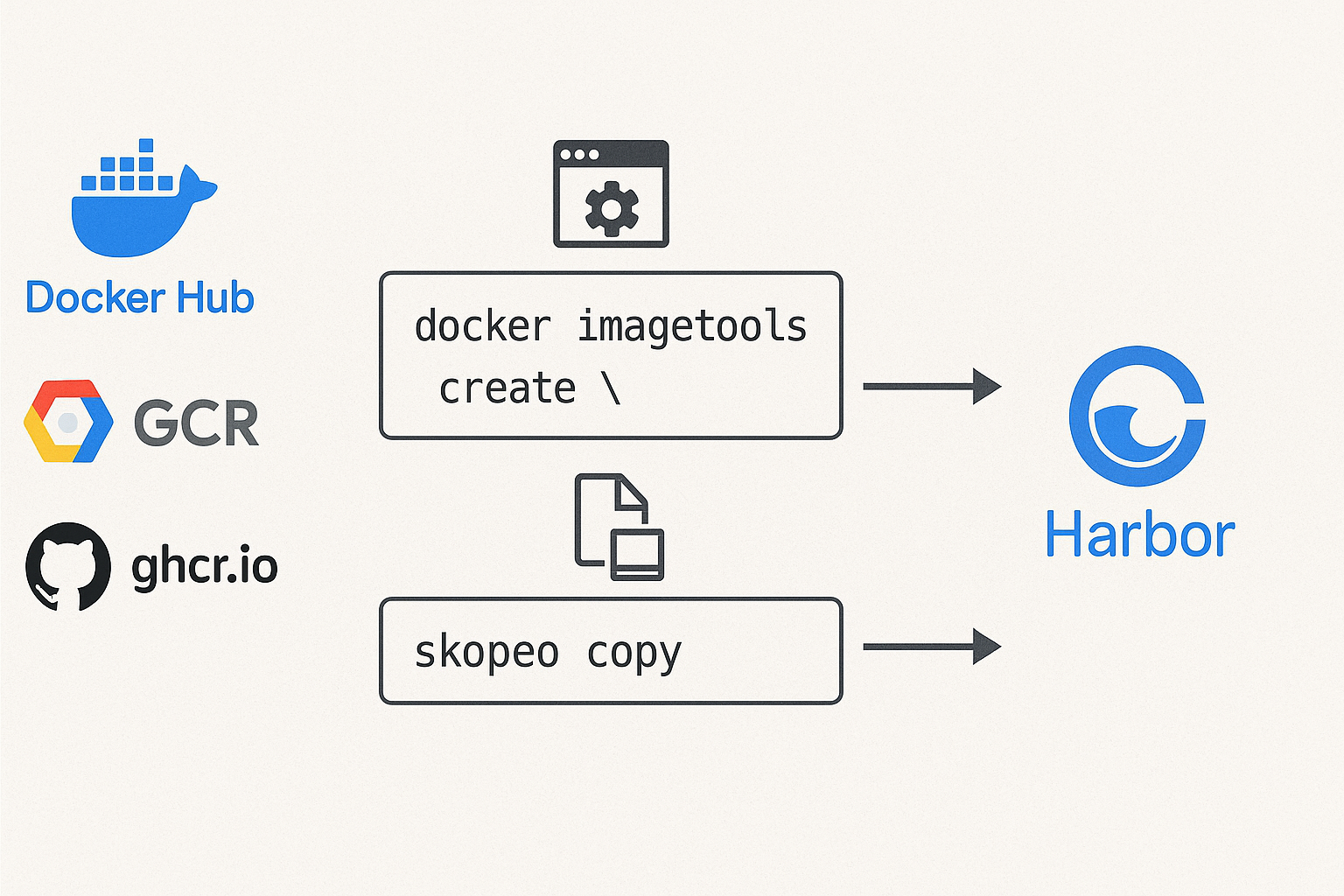Click the GitHub octocat logo
Image resolution: width=1344 pixels, height=896 pixels.
tap(68, 566)
